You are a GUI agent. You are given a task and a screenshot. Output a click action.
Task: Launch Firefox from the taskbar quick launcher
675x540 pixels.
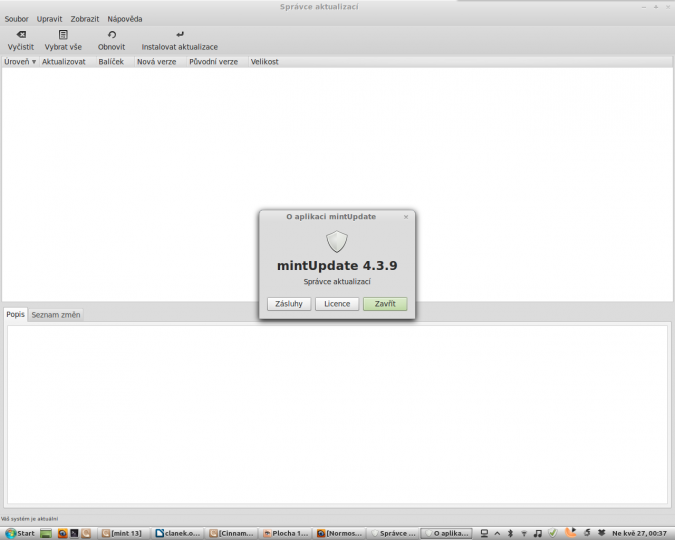pyautogui.click(x=63, y=534)
